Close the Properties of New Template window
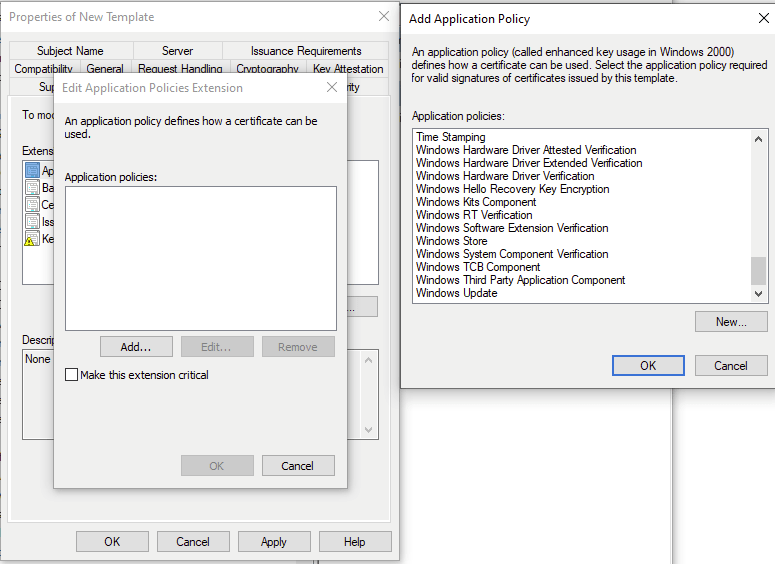This screenshot has height=564, width=775. pos(384,17)
